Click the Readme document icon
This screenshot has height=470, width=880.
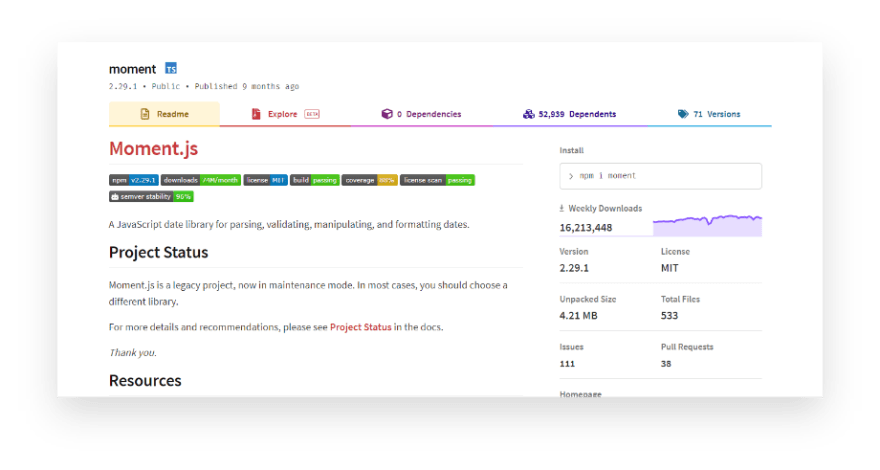point(145,114)
